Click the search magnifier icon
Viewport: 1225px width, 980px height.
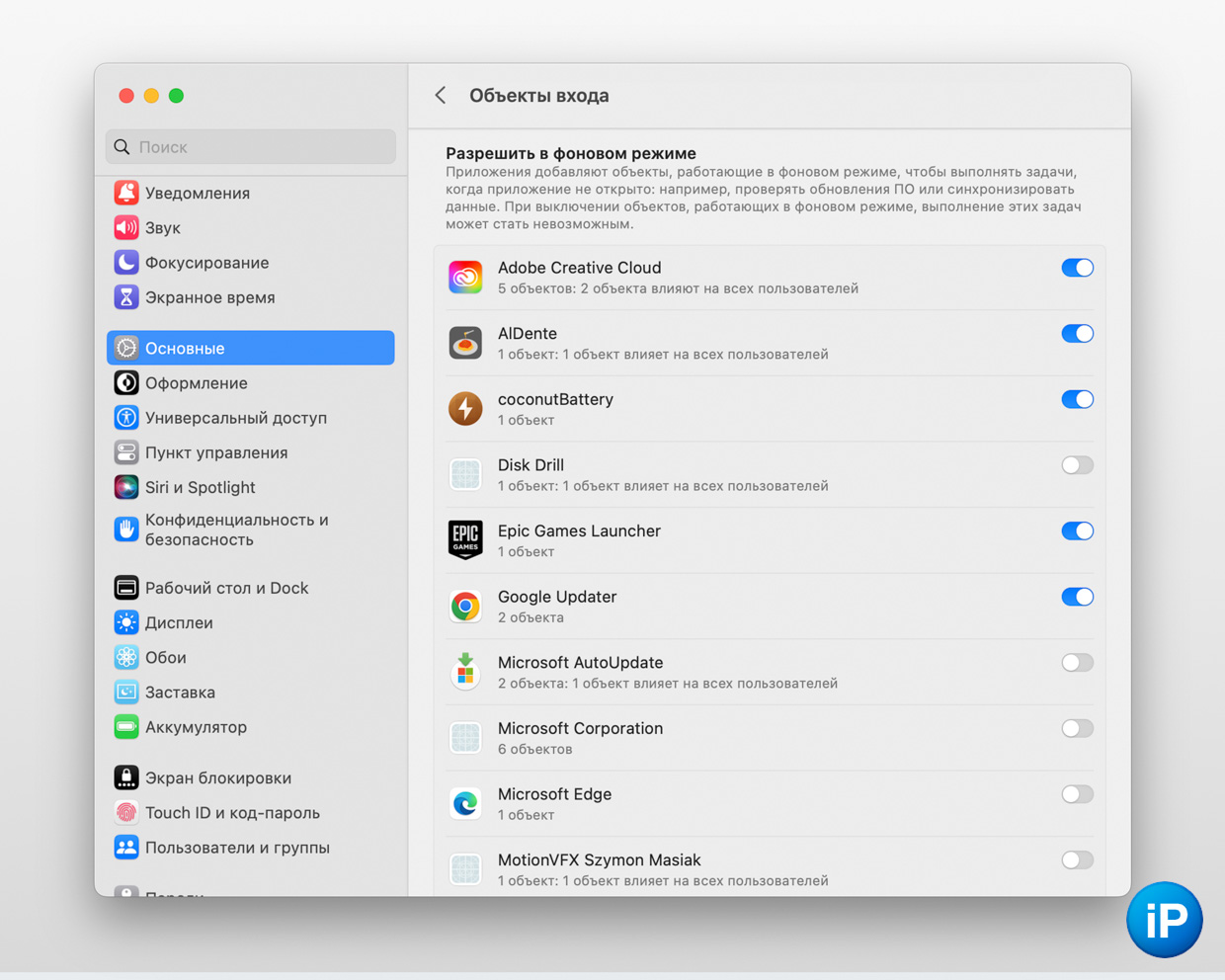click(122, 147)
